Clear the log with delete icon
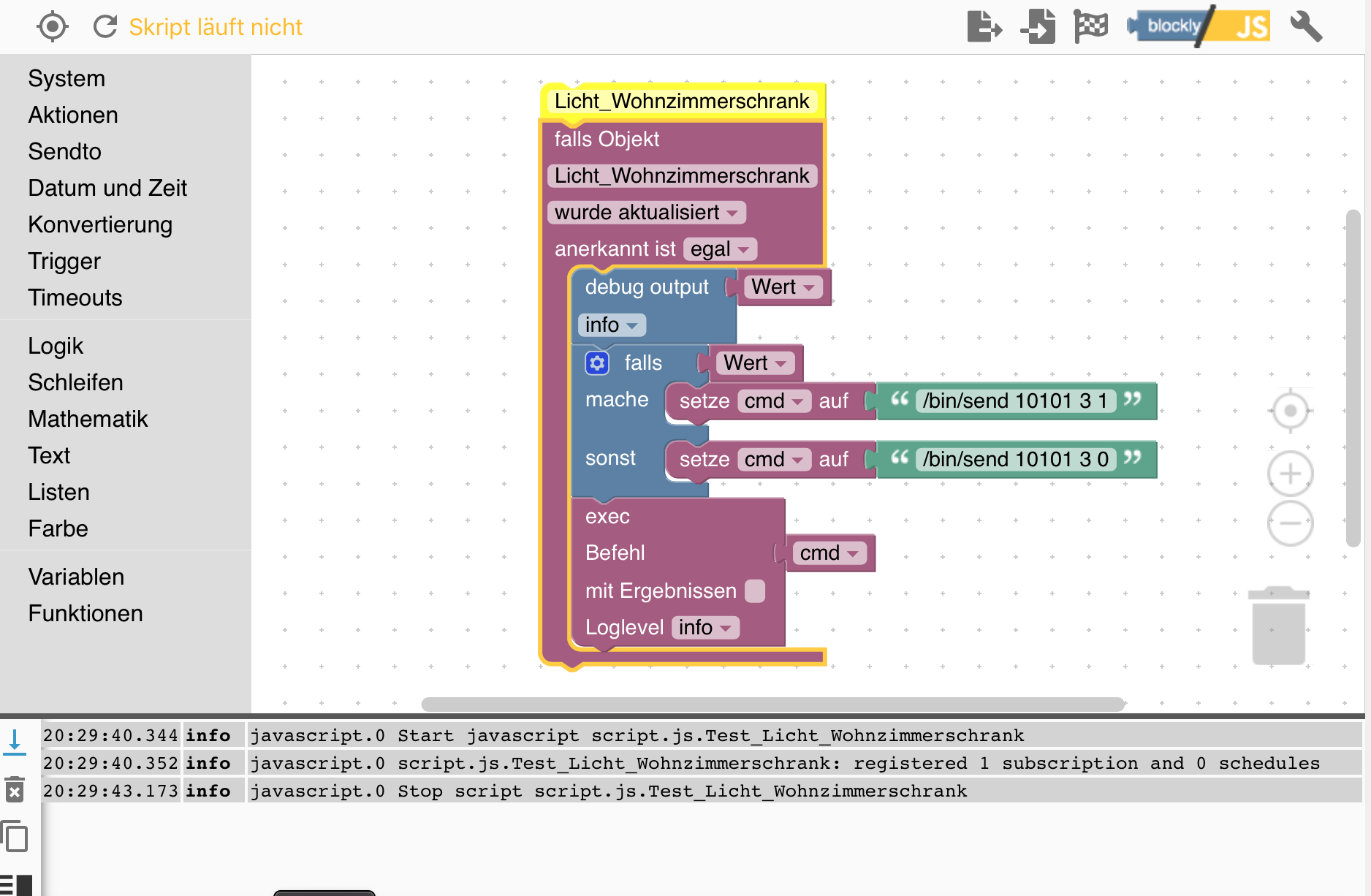Screen dimensions: 1371x896 (x=15, y=789)
